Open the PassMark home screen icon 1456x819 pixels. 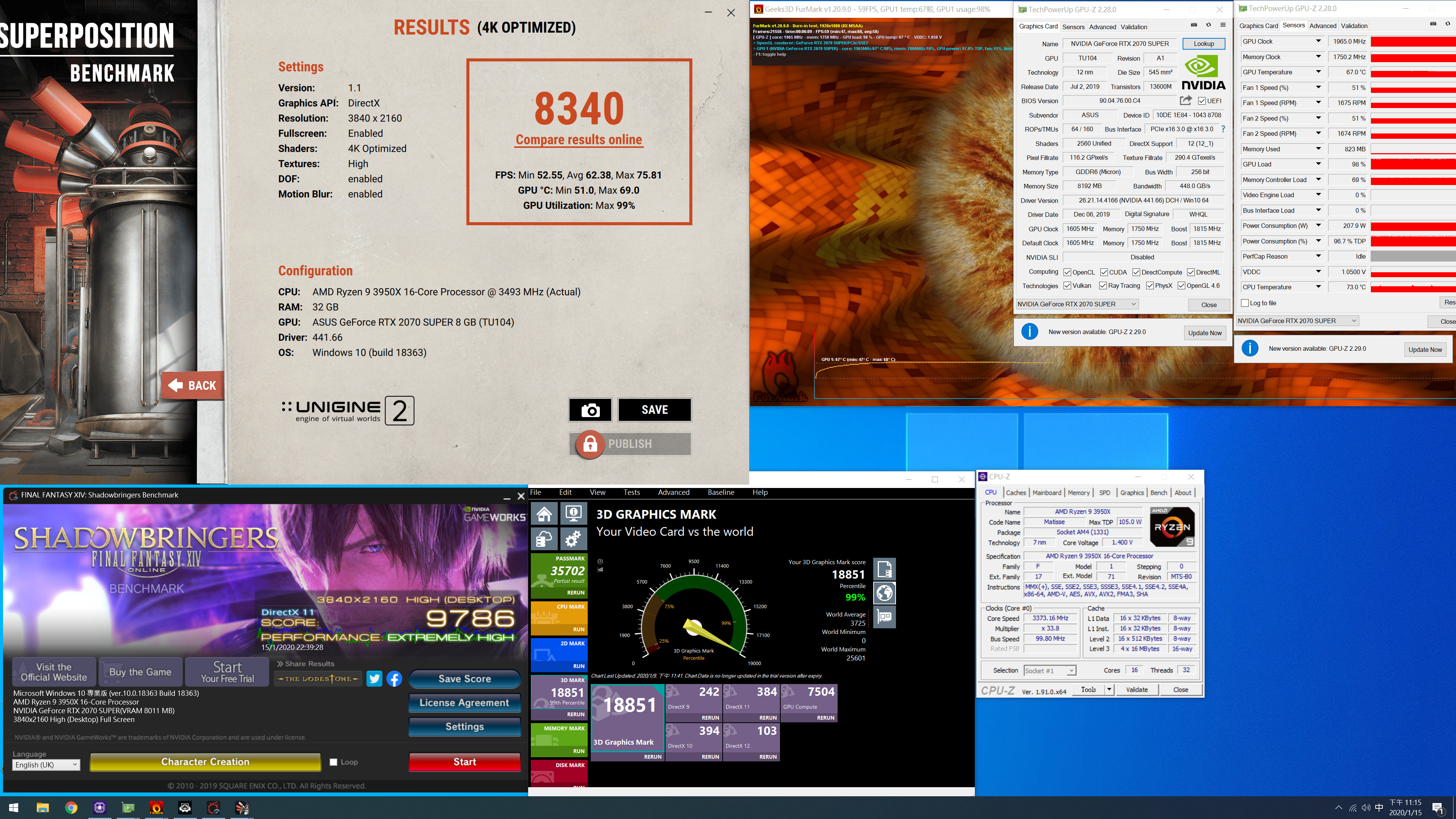[x=544, y=514]
